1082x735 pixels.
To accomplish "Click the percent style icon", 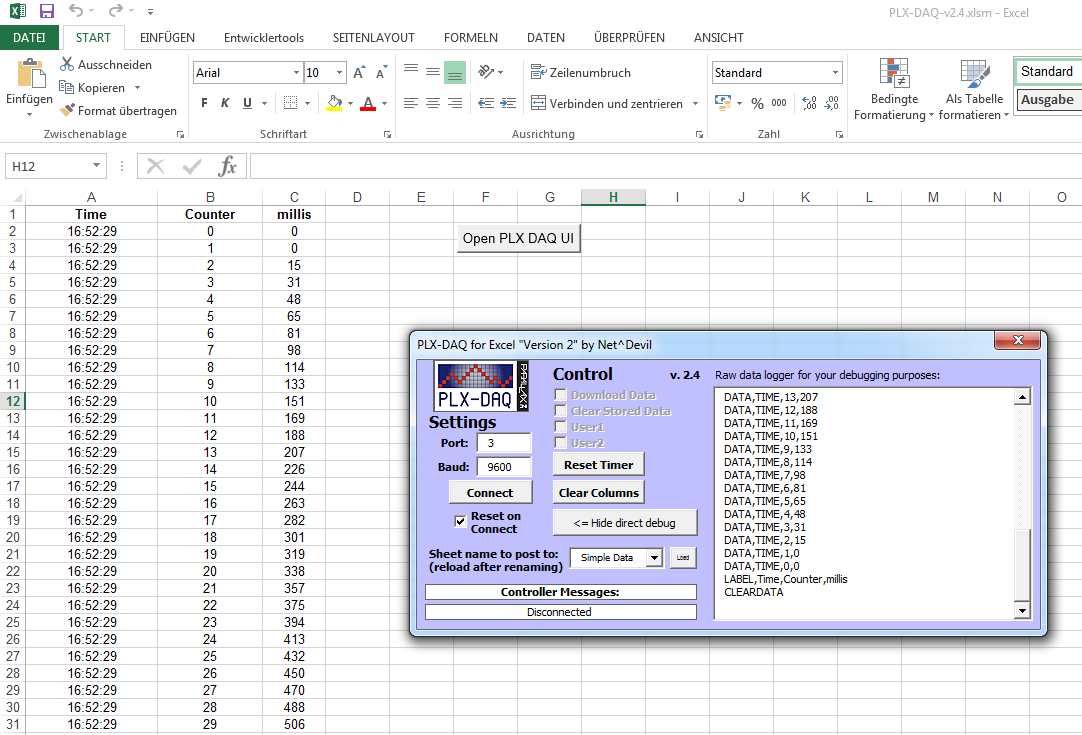I will pyautogui.click(x=758, y=104).
